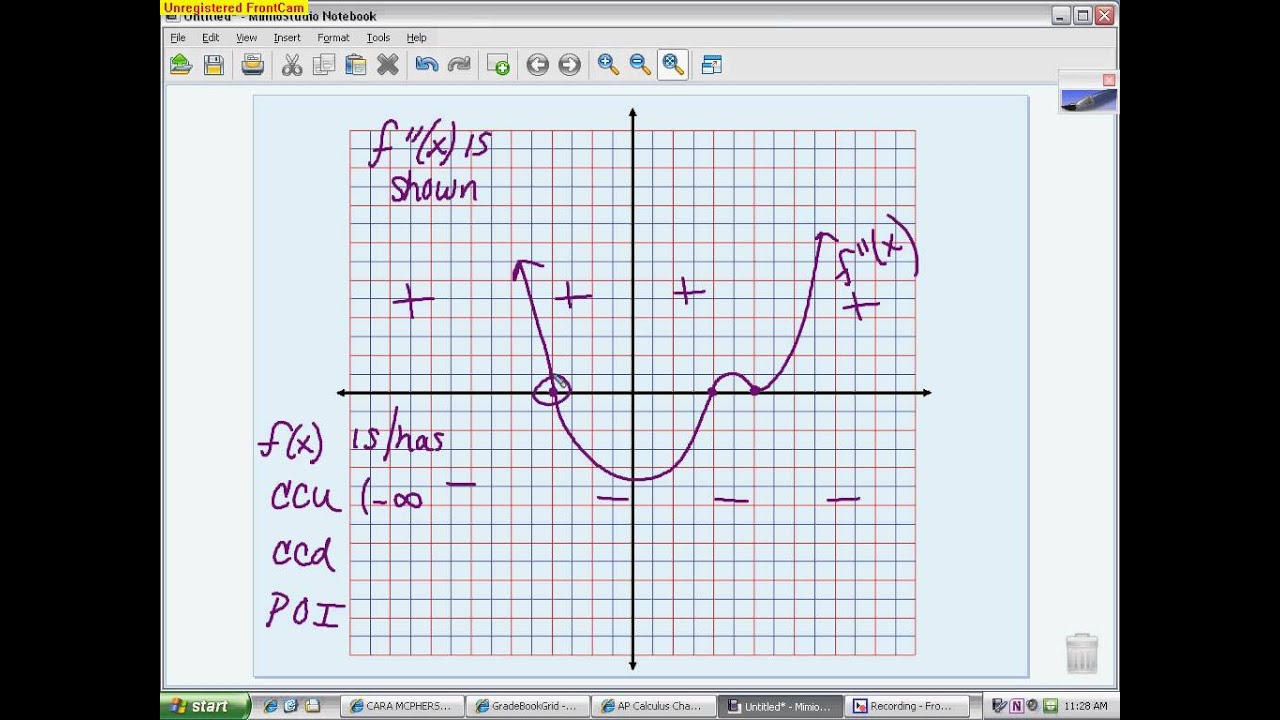Screen dimensions: 1280x720
Task: Switch to AP Calculus Cha taskbar window
Action: pos(651,706)
